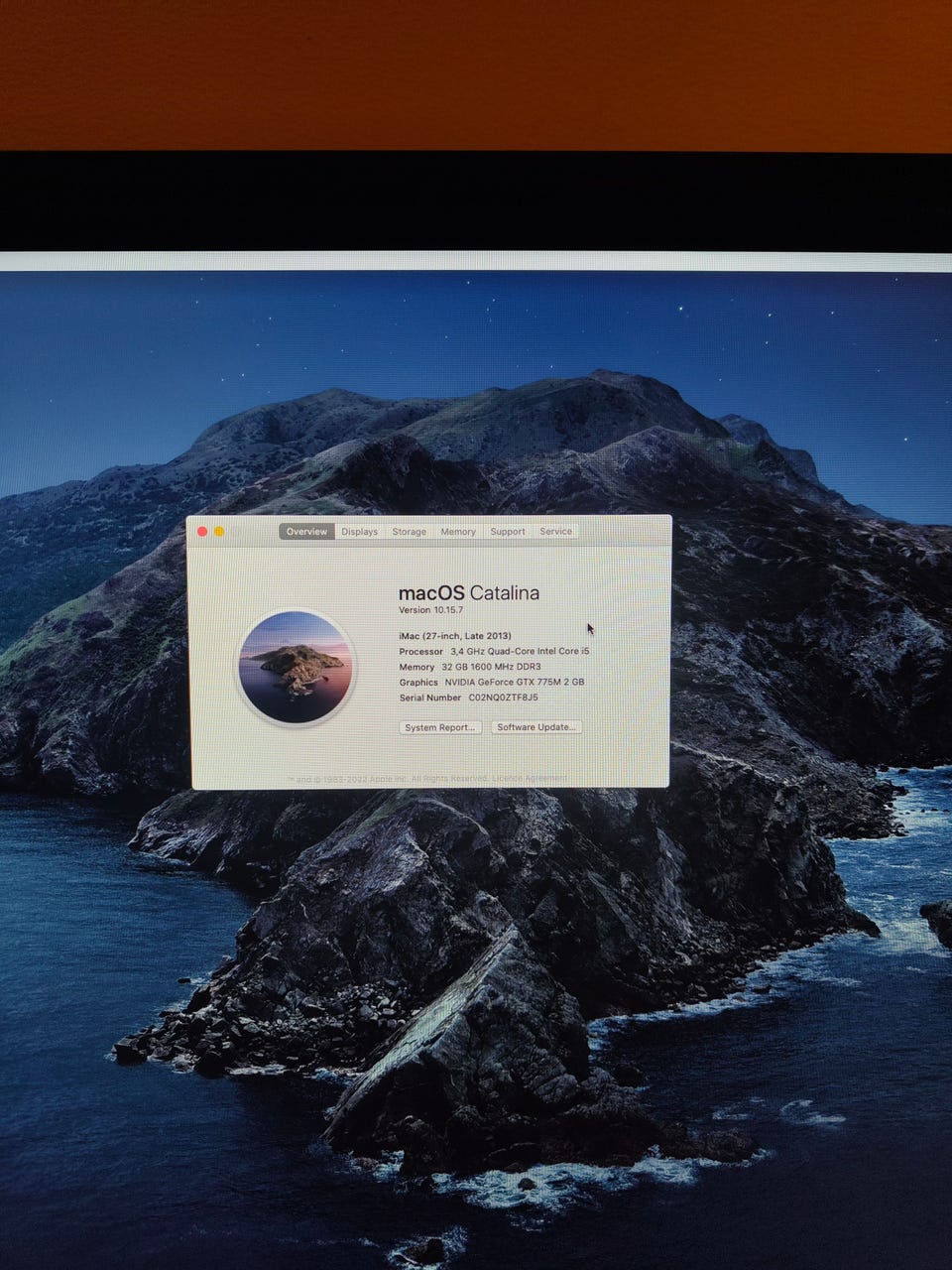
Task: Click the macOS Catalina island logo
Action: [x=294, y=667]
